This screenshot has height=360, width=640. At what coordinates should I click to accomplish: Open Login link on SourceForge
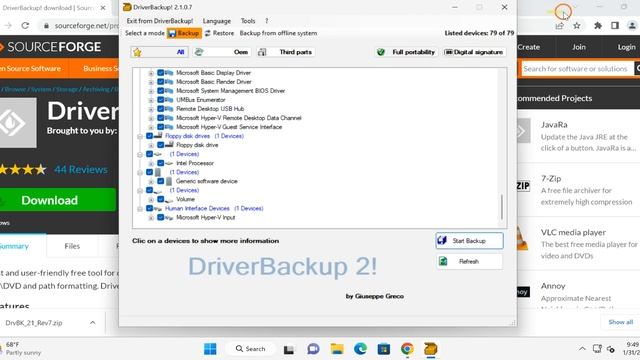[x=626, y=47]
